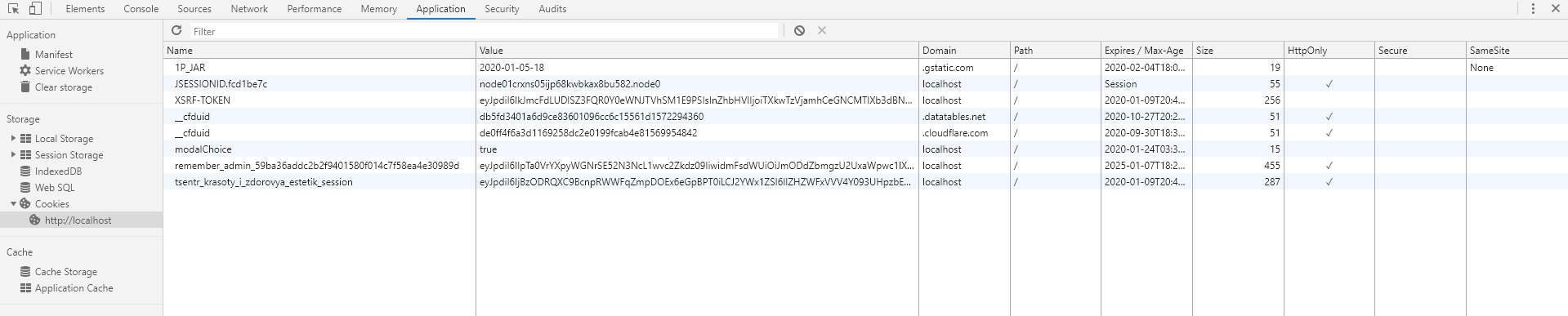Select the remember_admin cookie row
Image resolution: width=1568 pixels, height=316 pixels.
865,165
